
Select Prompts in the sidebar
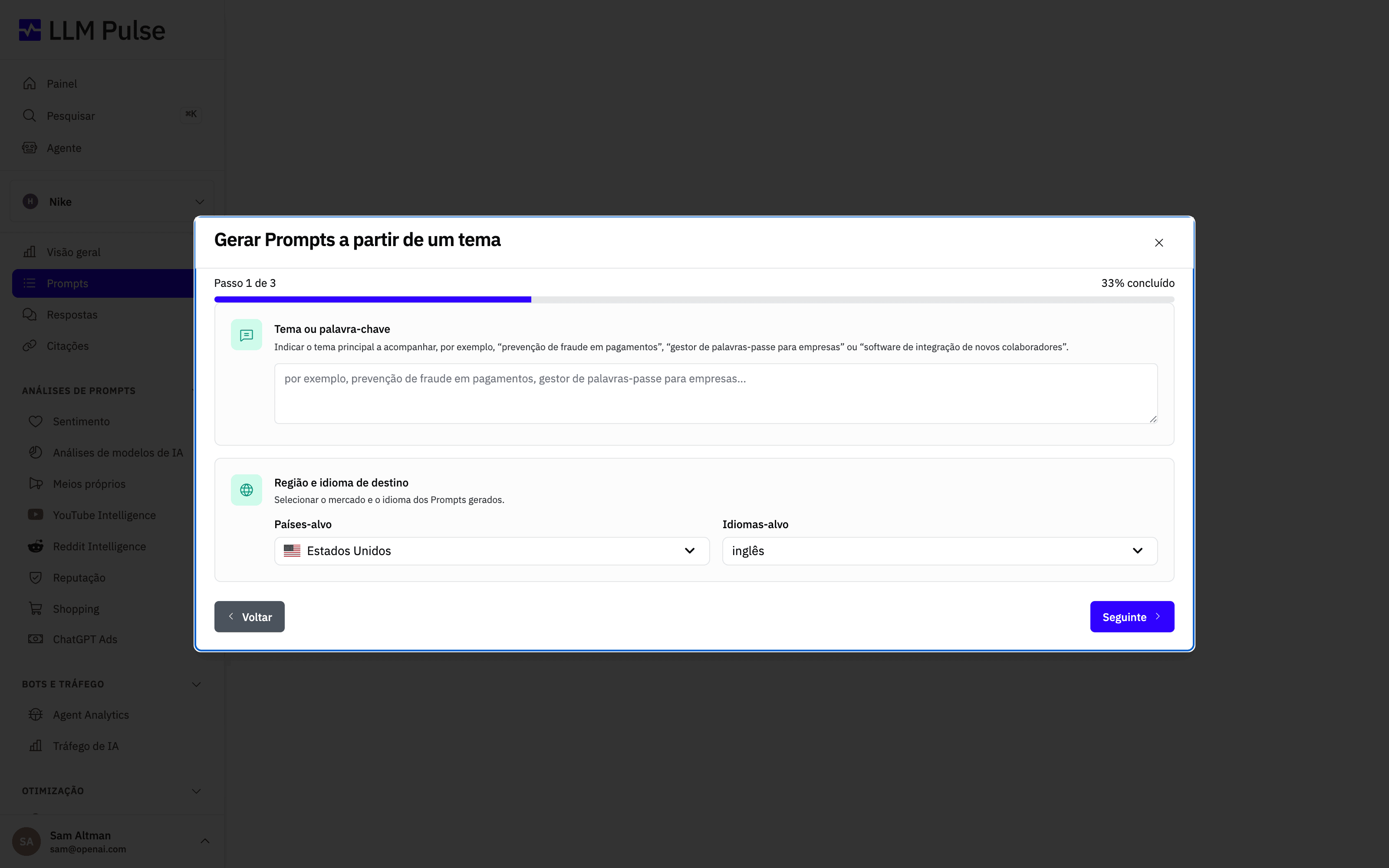[x=103, y=283]
